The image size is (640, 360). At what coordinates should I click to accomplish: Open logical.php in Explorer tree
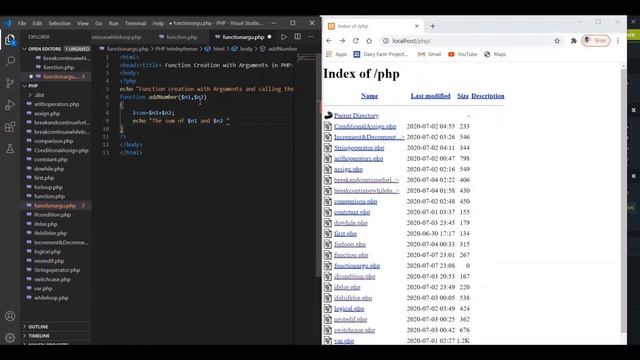[56, 252]
